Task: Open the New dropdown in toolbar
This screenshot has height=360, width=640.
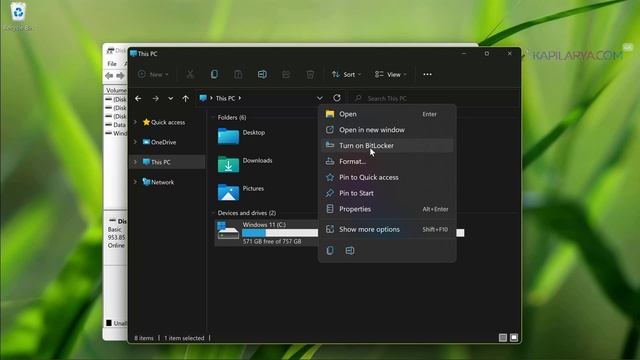Action: click(153, 74)
